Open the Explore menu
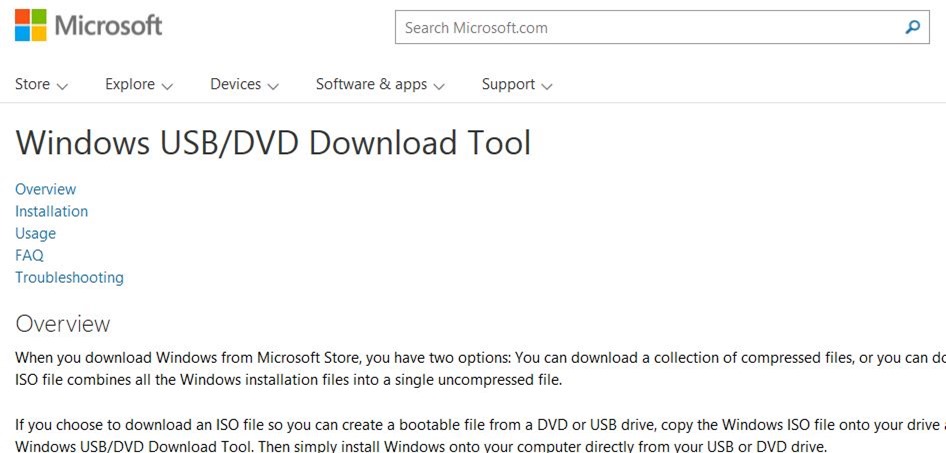This screenshot has height=453, width=946. pos(139,84)
